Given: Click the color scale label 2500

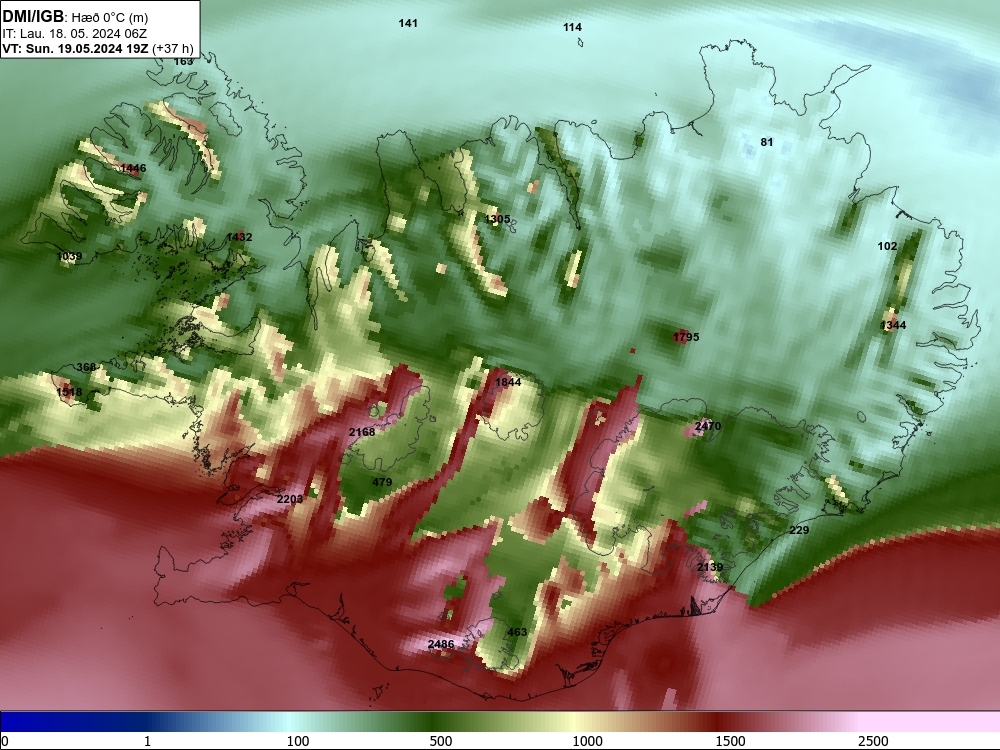Looking at the screenshot, I should [873, 741].
